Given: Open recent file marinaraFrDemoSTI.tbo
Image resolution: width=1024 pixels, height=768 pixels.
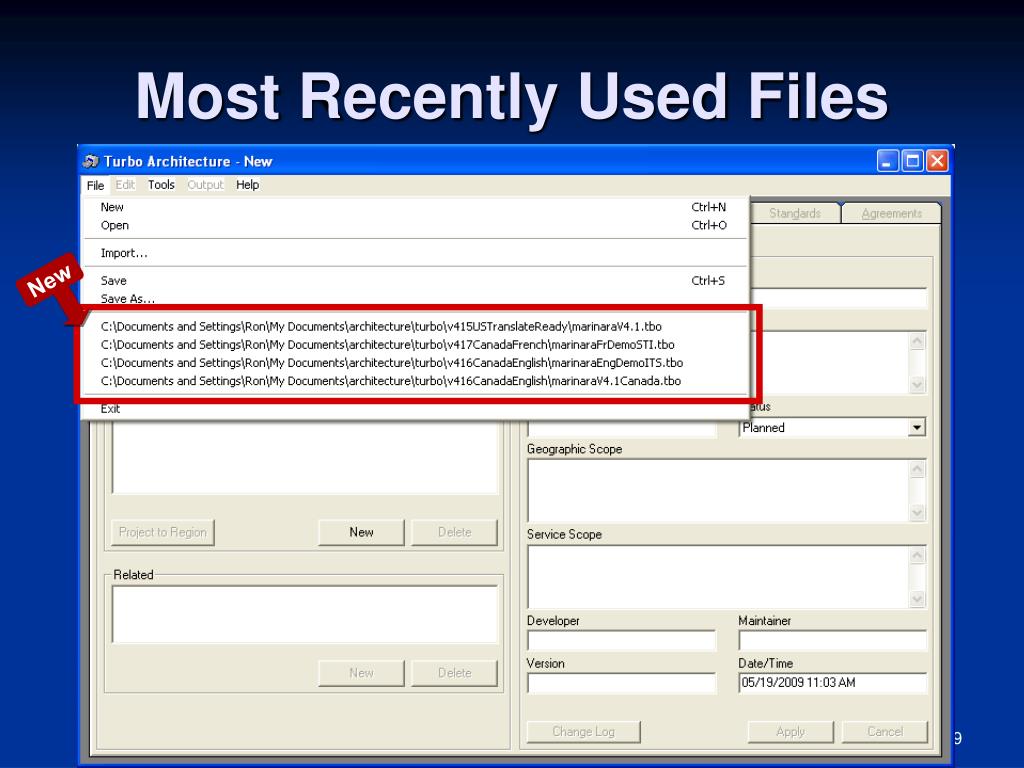Looking at the screenshot, I should pyautogui.click(x=414, y=345).
